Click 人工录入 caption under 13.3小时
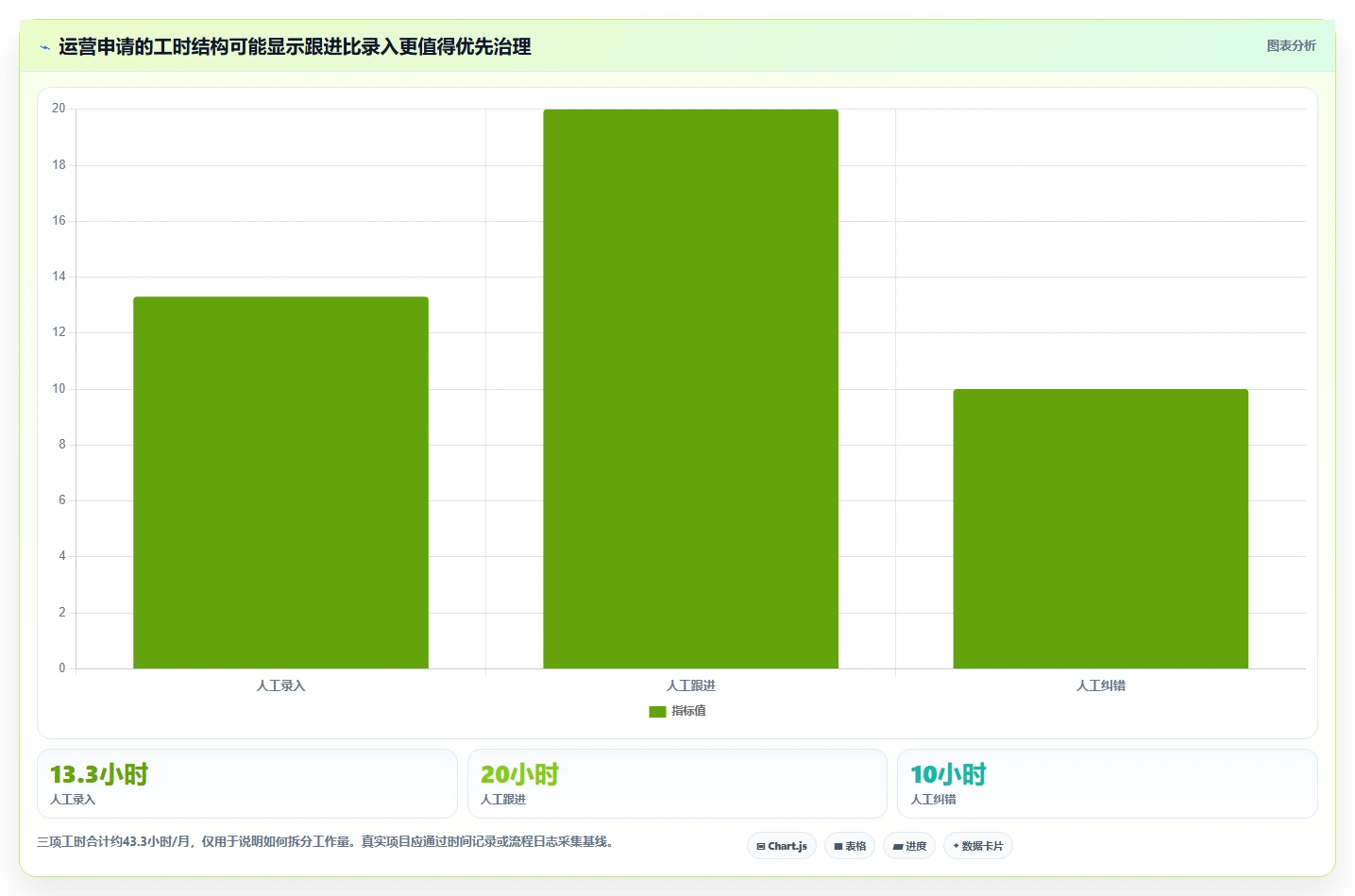 [73, 799]
